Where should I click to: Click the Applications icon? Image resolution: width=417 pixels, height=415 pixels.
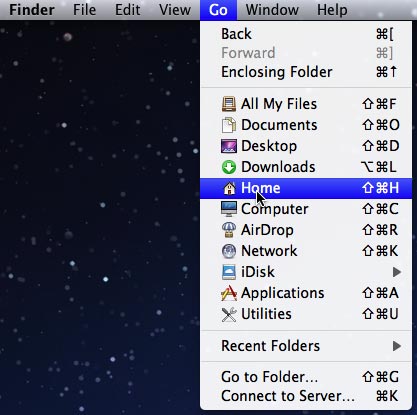[x=229, y=293]
